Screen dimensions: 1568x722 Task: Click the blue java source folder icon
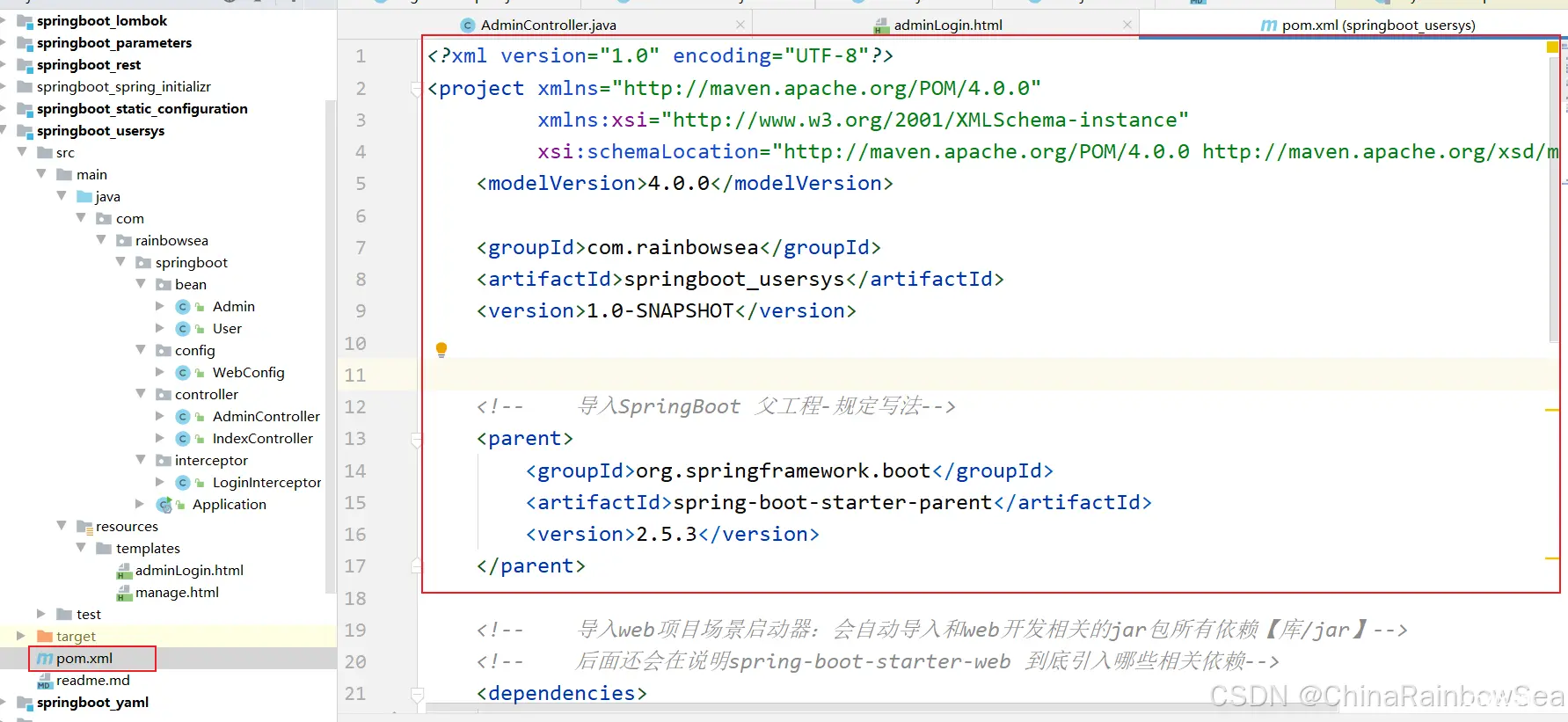(x=84, y=196)
